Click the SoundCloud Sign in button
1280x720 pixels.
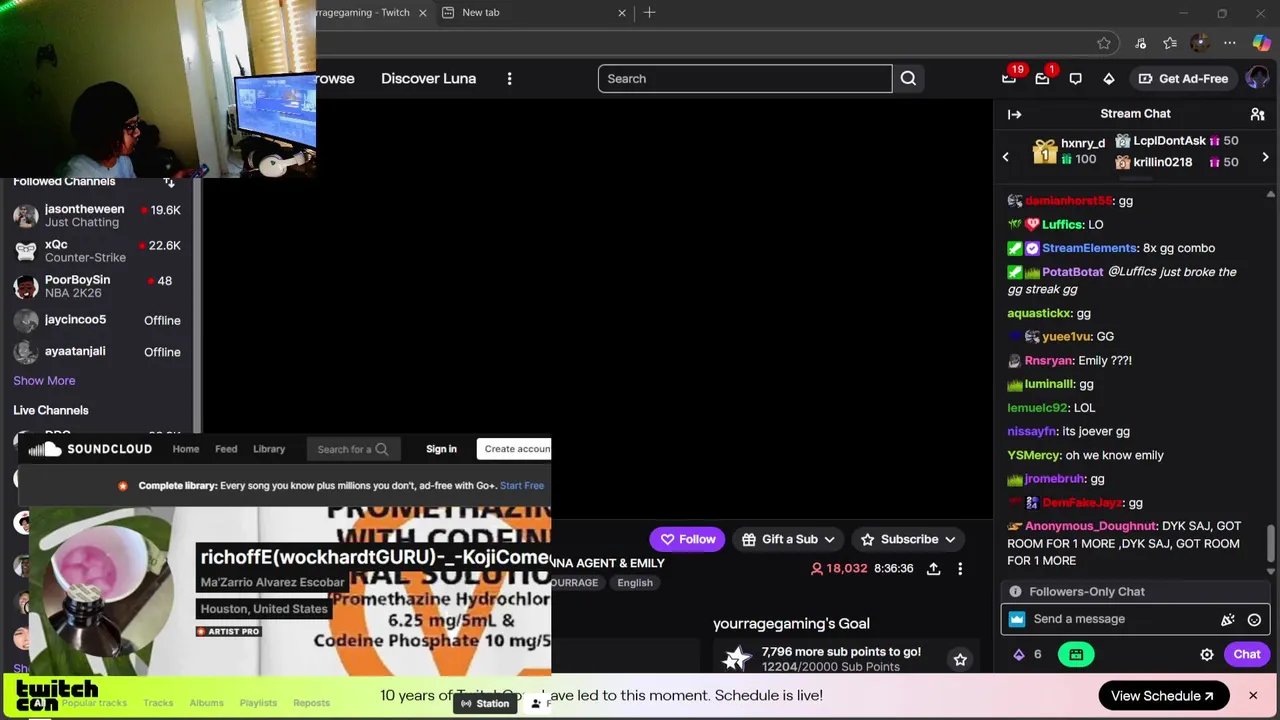pos(441,449)
